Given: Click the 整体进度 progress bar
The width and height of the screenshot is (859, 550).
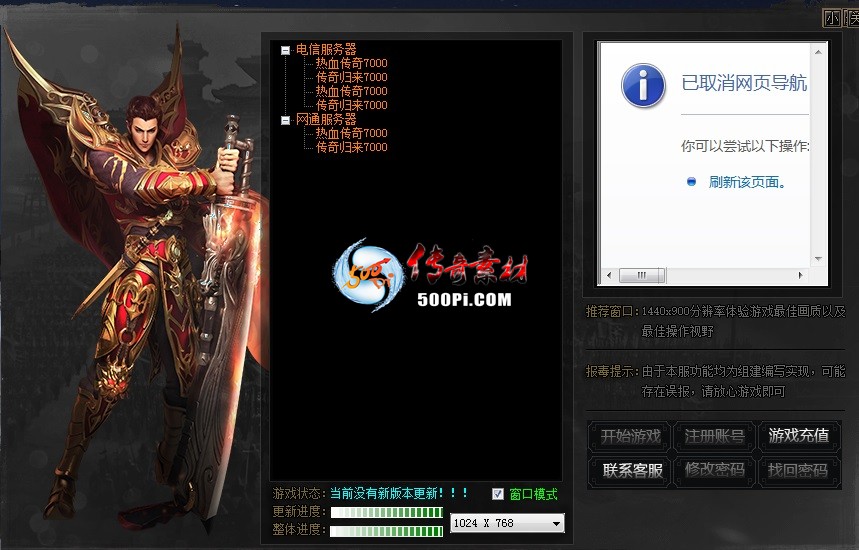Looking at the screenshot, I should pyautogui.click(x=387, y=531).
